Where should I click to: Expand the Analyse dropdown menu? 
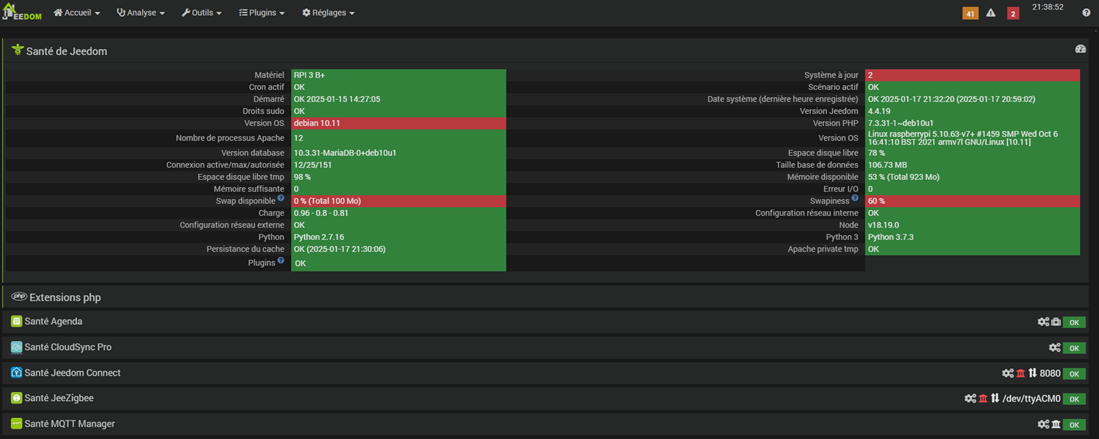[x=140, y=13]
